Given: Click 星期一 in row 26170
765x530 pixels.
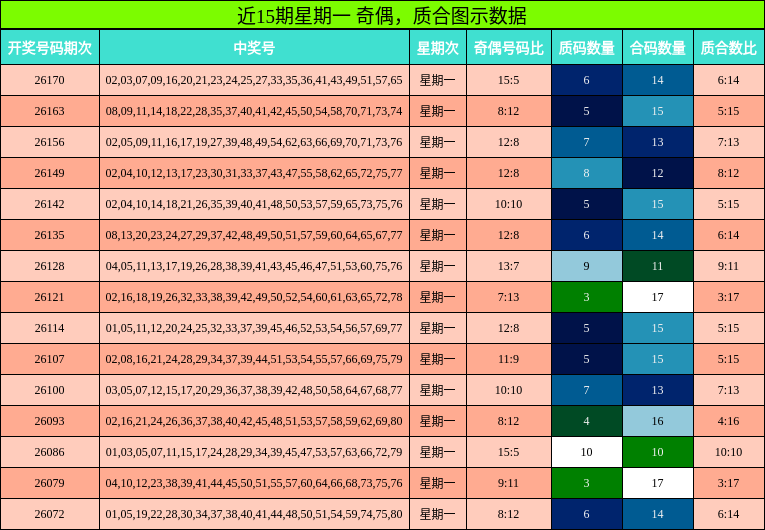Looking at the screenshot, I should (x=438, y=80).
